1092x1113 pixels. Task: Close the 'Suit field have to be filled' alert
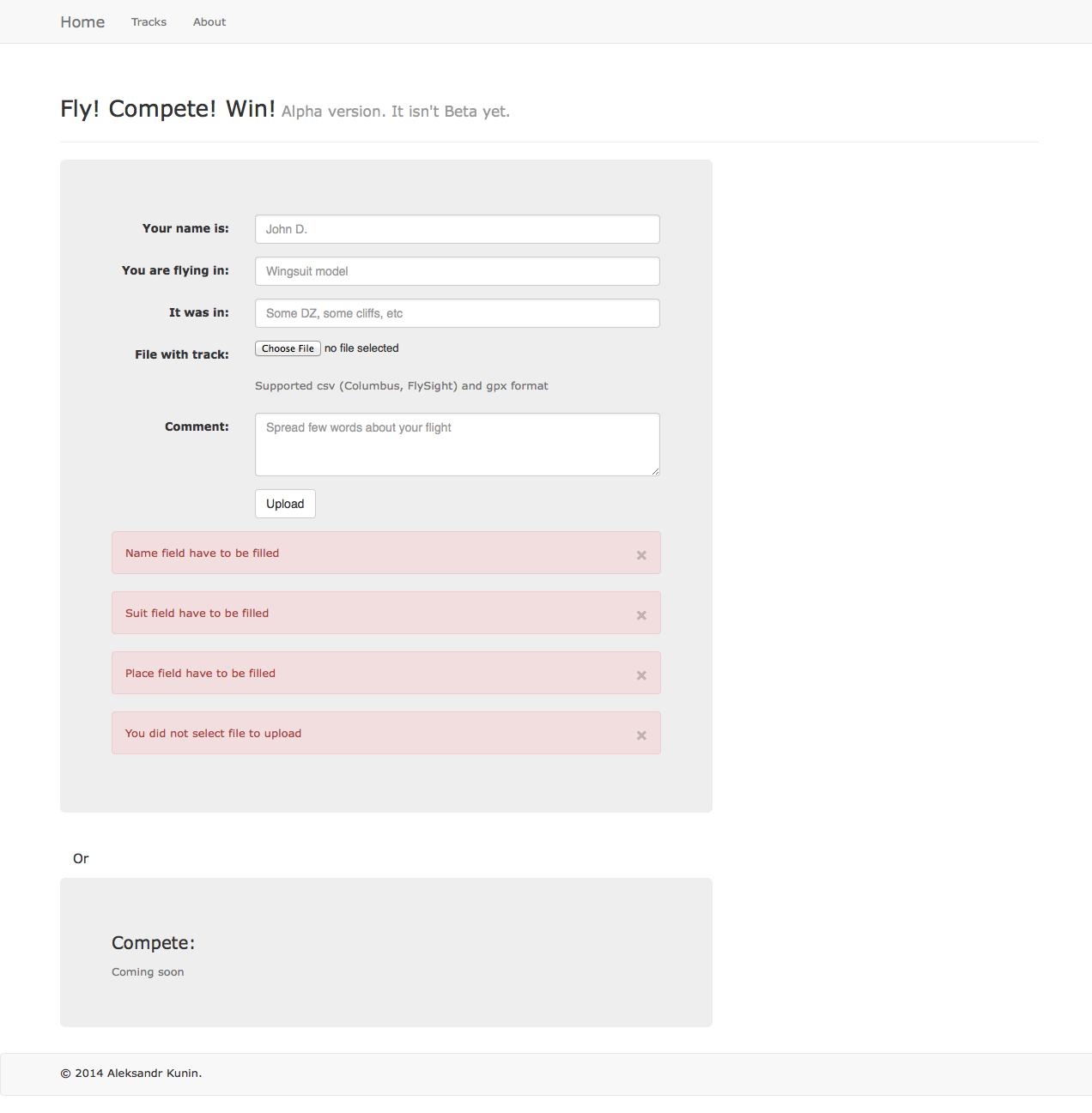[641, 615]
